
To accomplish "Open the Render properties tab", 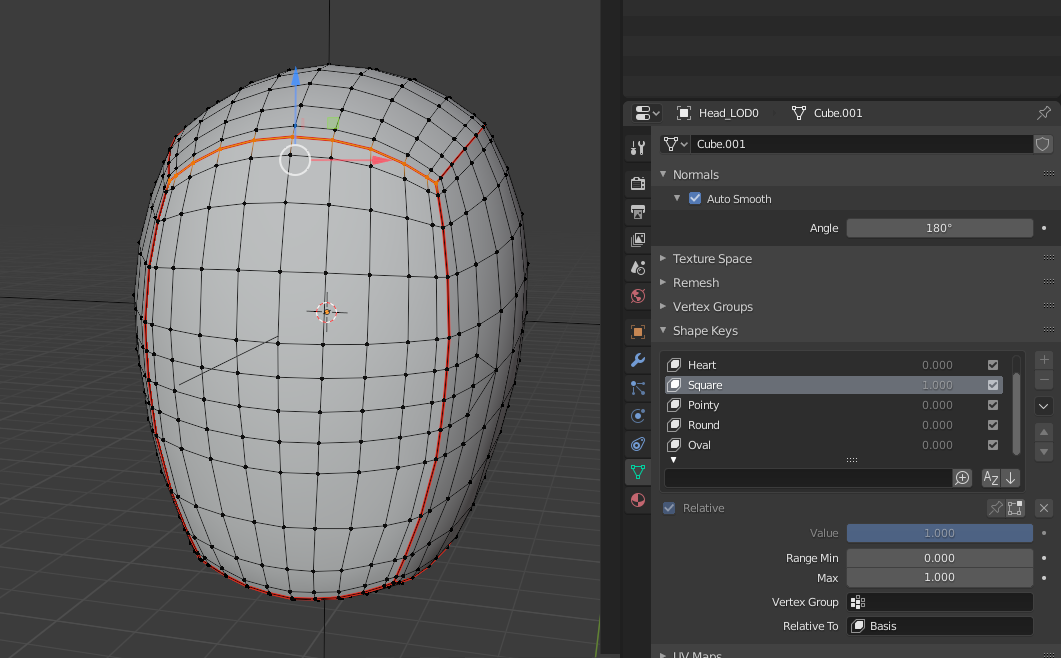I will 638,184.
